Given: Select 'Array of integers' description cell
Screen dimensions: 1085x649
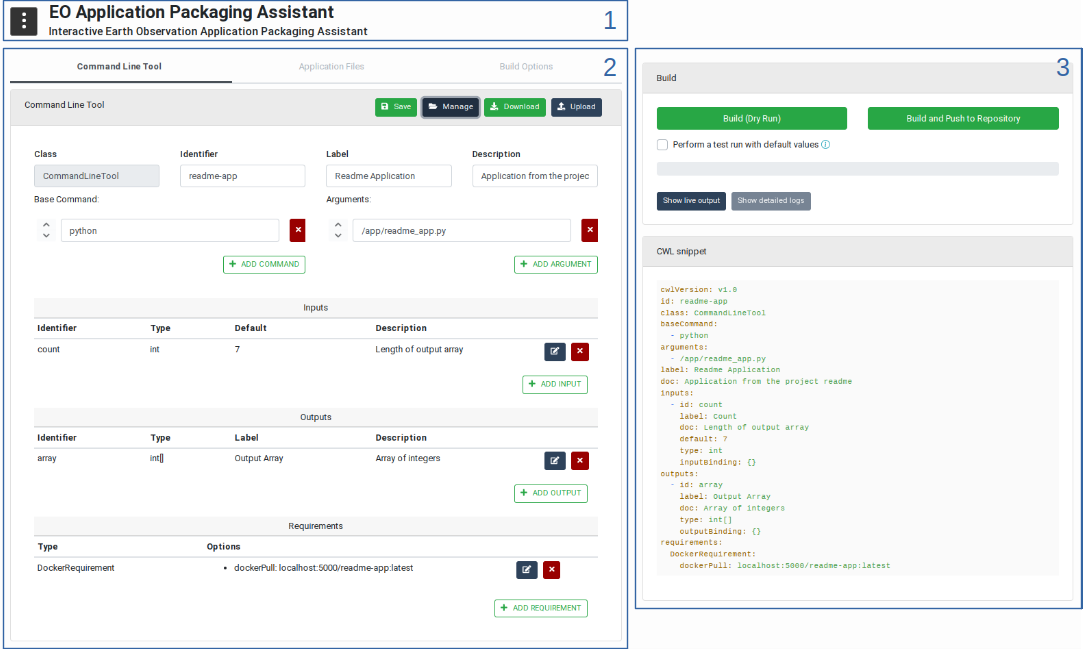Looking at the screenshot, I should (x=408, y=458).
